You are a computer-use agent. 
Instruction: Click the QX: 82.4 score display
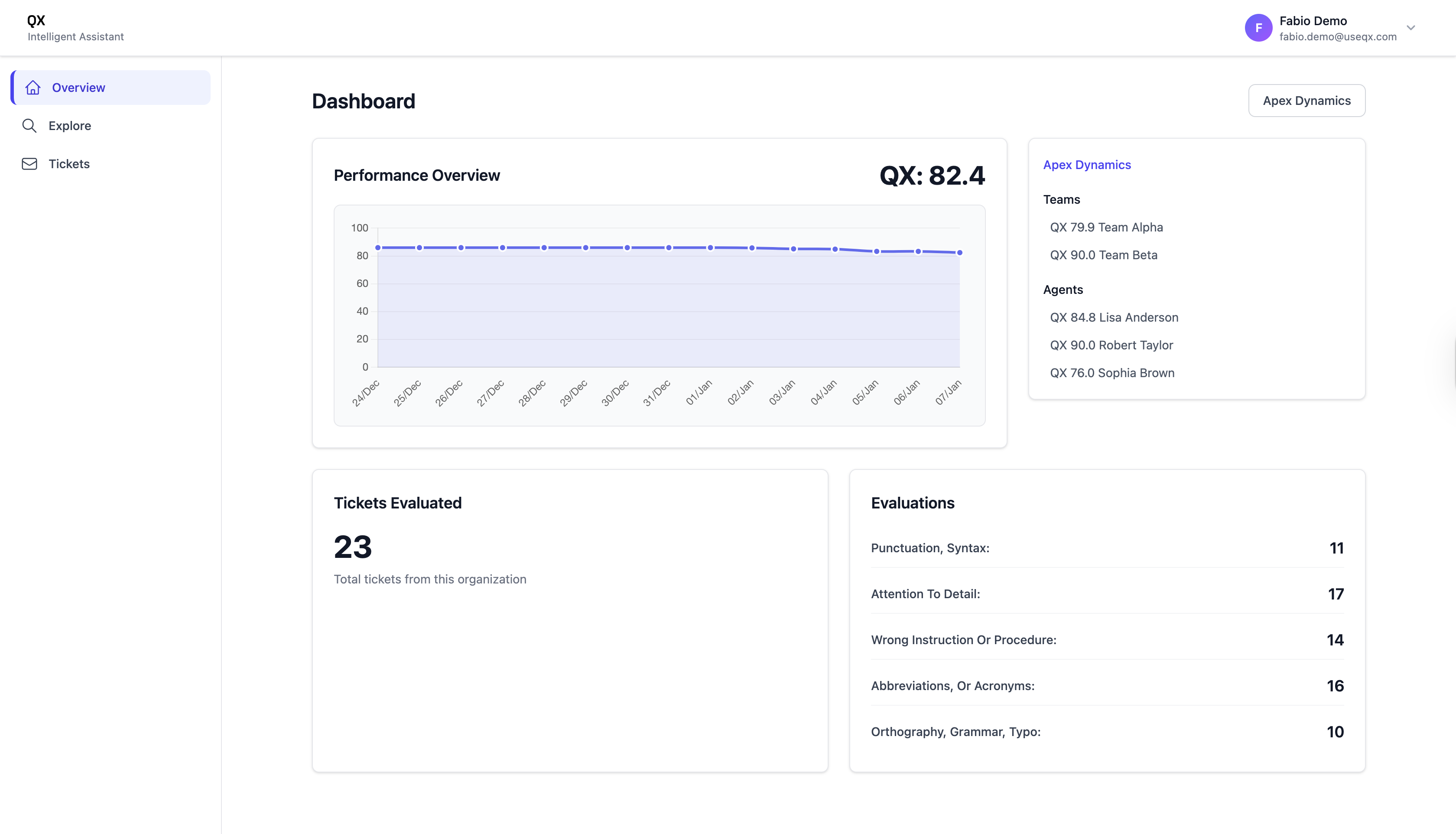coord(932,176)
